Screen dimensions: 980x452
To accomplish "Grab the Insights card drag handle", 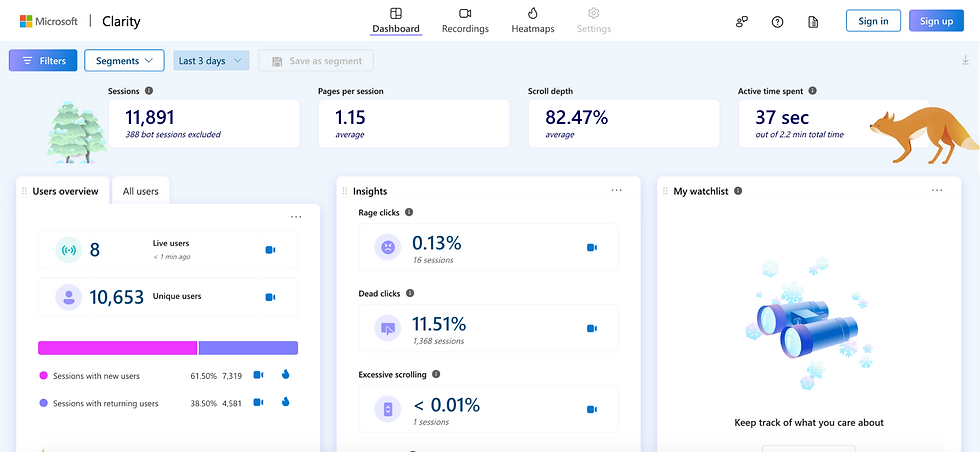I will pyautogui.click(x=345, y=191).
